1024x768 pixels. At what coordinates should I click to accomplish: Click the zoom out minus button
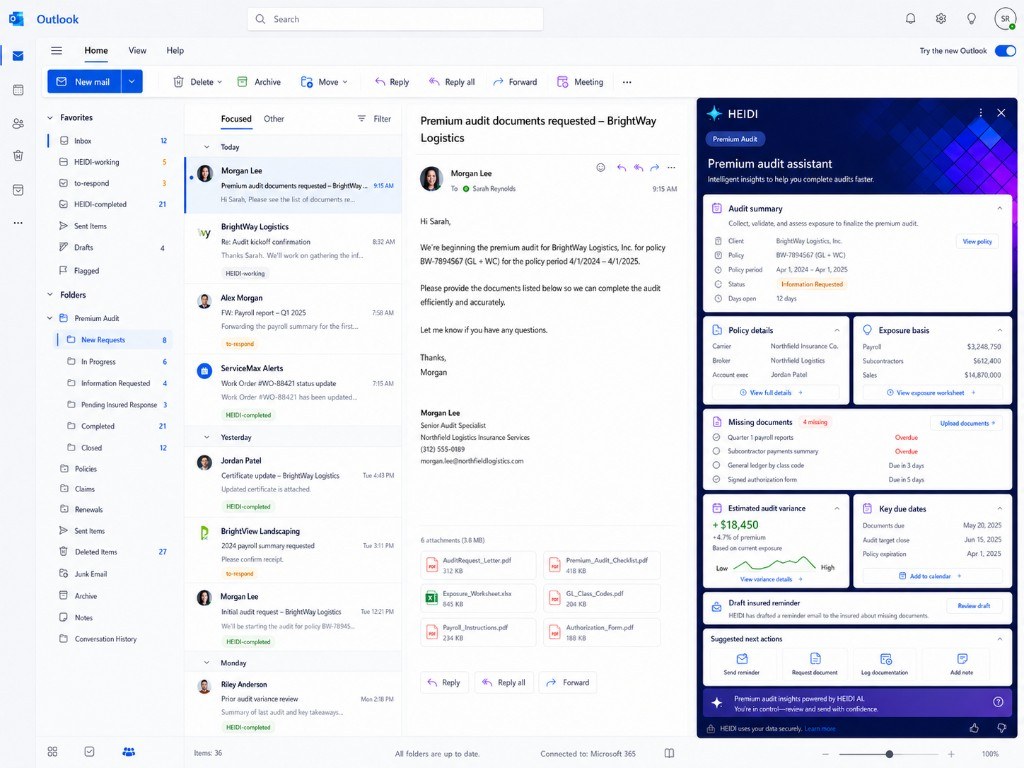[825, 754]
